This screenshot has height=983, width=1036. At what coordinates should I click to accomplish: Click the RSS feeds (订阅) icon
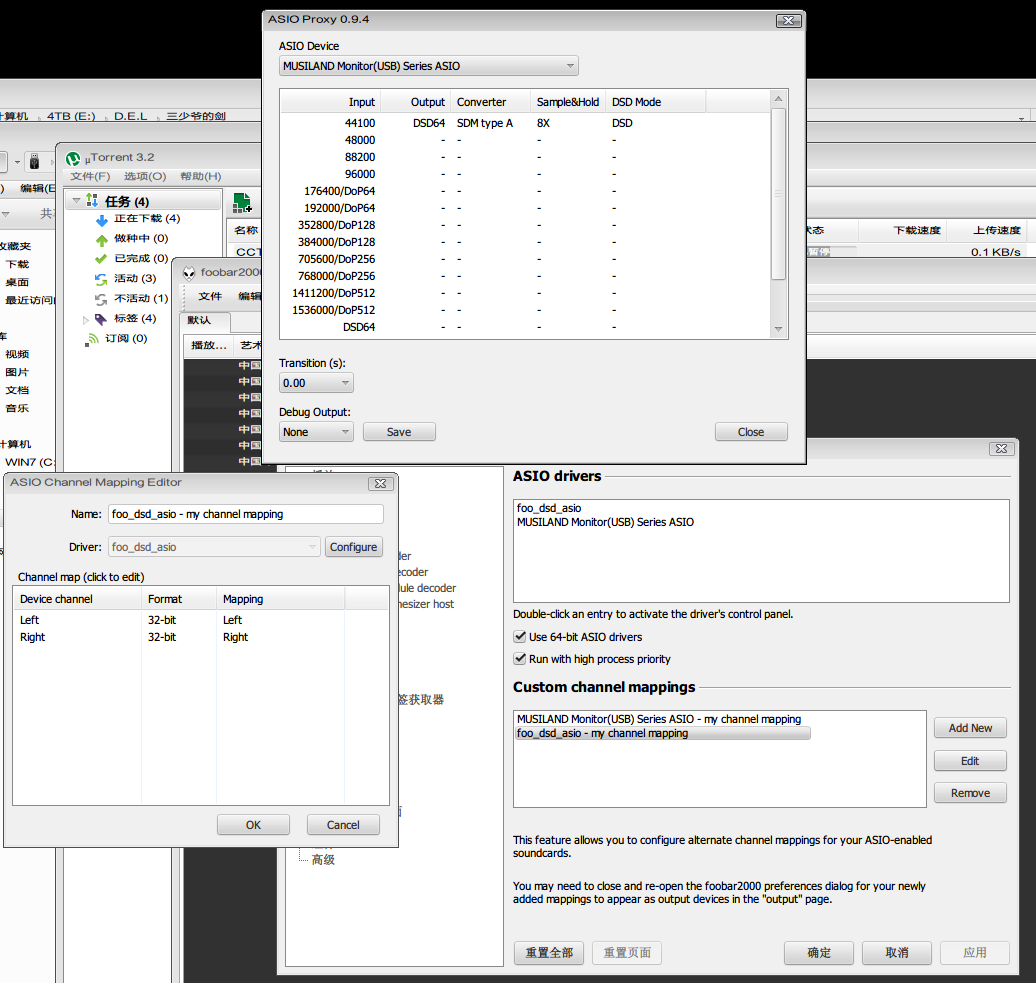coord(93,339)
